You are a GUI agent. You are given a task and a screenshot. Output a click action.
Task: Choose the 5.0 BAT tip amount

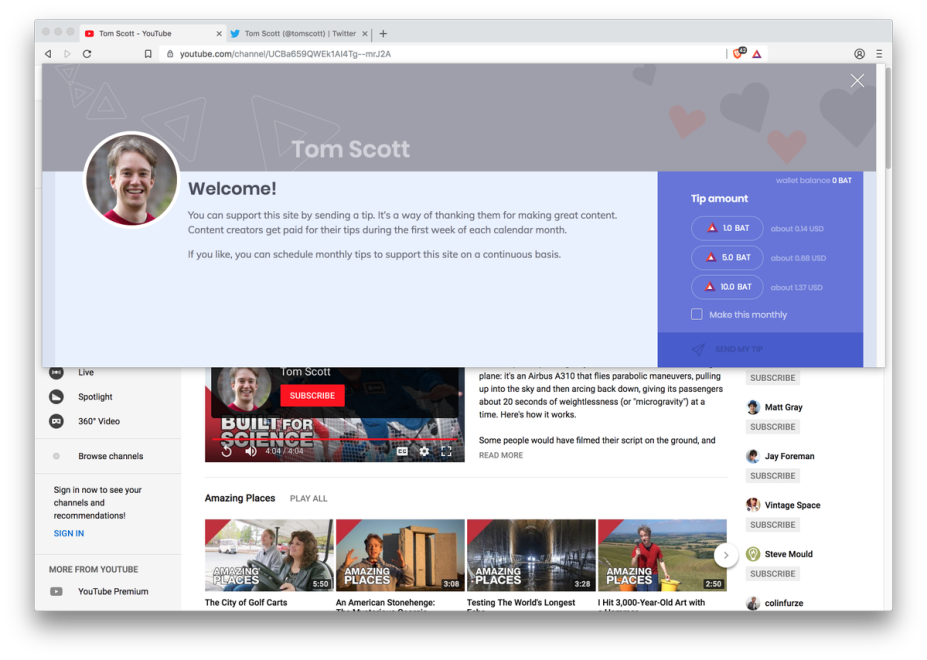(x=727, y=257)
